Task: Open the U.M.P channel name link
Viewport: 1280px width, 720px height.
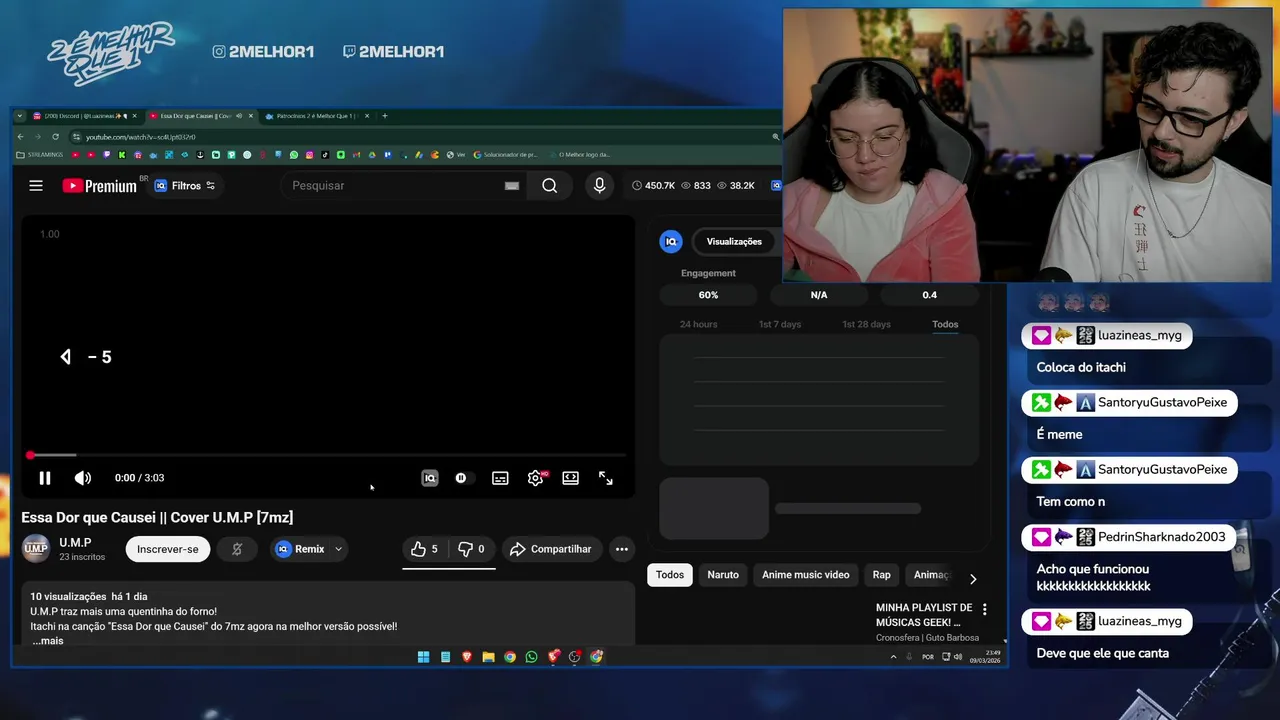Action: (x=75, y=542)
